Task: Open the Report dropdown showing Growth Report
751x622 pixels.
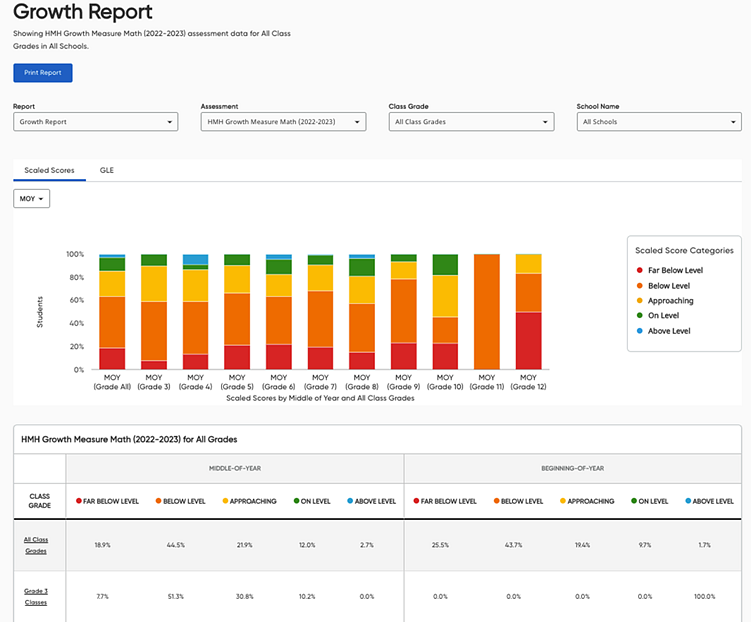Action: click(95, 122)
